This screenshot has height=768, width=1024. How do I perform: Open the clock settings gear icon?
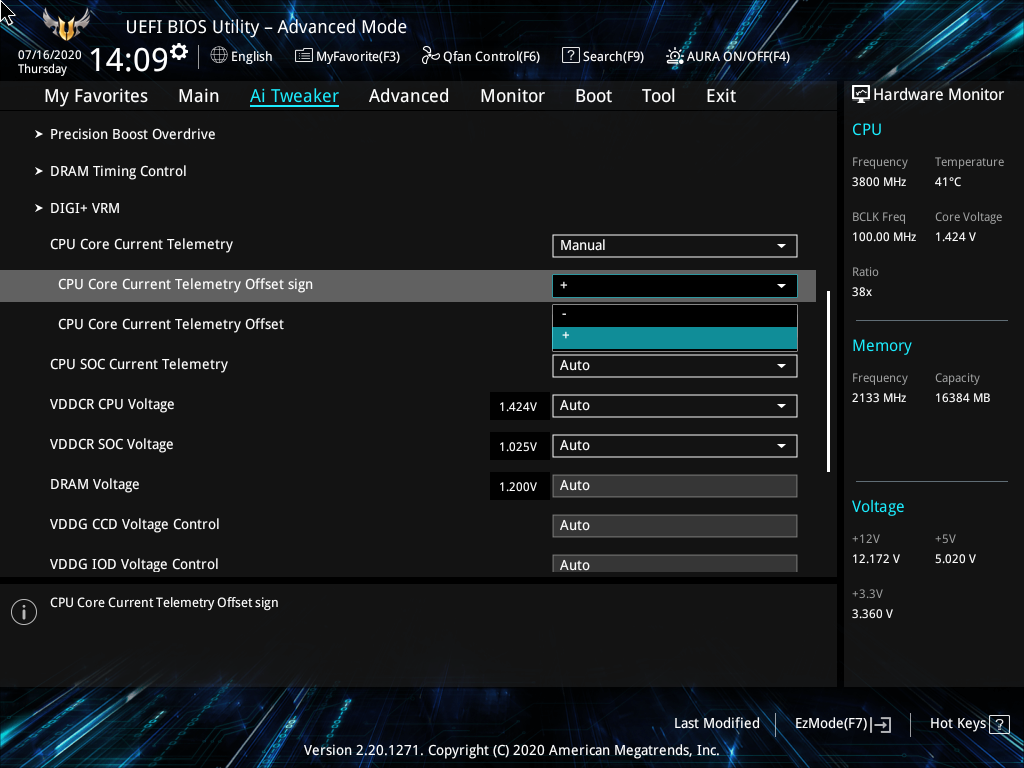point(179,51)
